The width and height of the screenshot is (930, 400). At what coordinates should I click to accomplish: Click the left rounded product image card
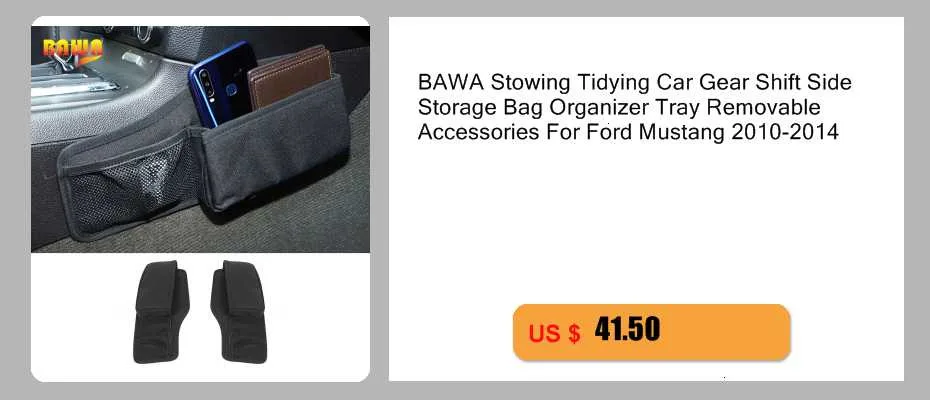point(200,199)
